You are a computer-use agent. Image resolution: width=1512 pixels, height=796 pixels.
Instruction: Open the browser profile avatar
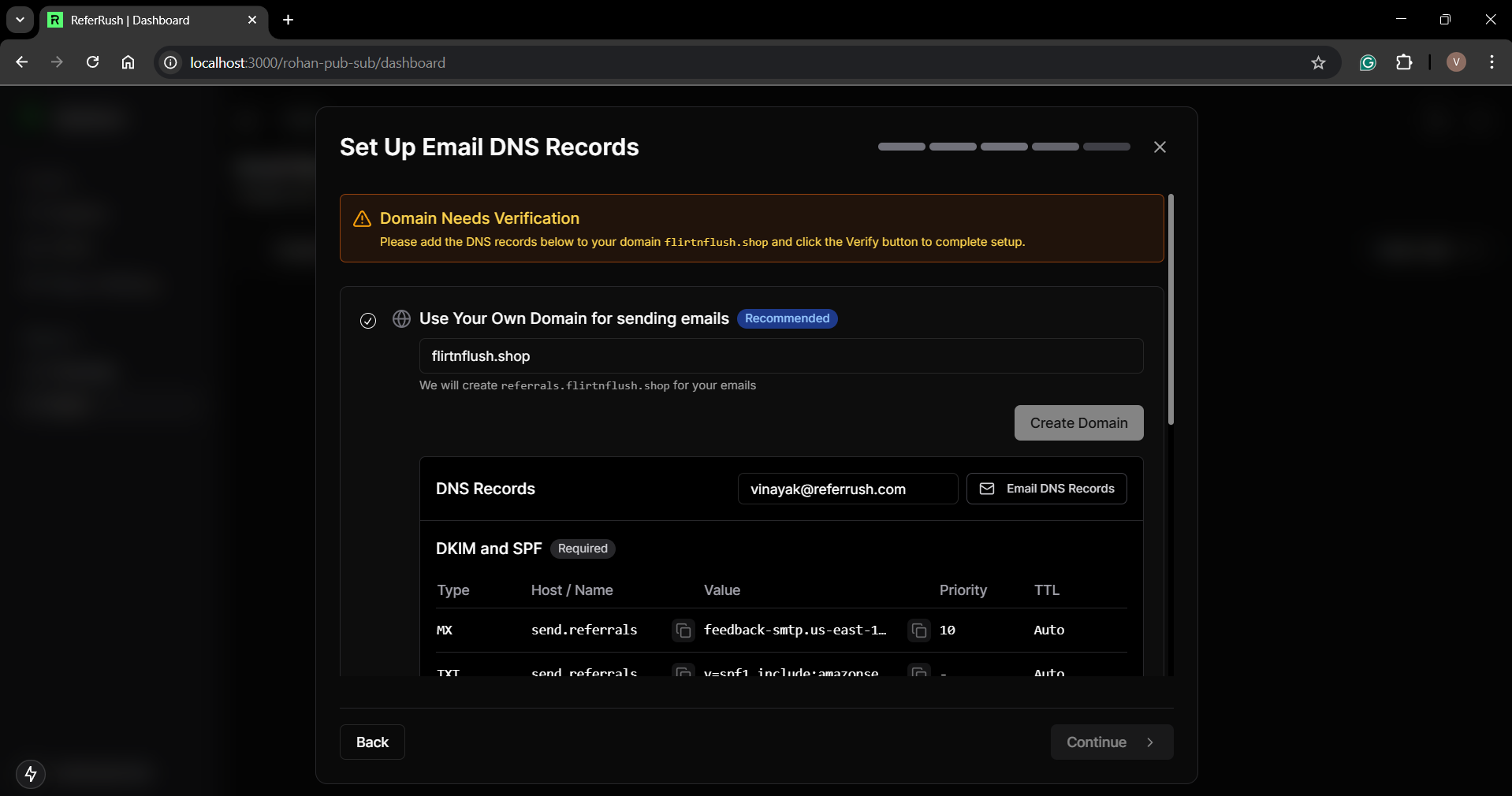click(x=1456, y=62)
